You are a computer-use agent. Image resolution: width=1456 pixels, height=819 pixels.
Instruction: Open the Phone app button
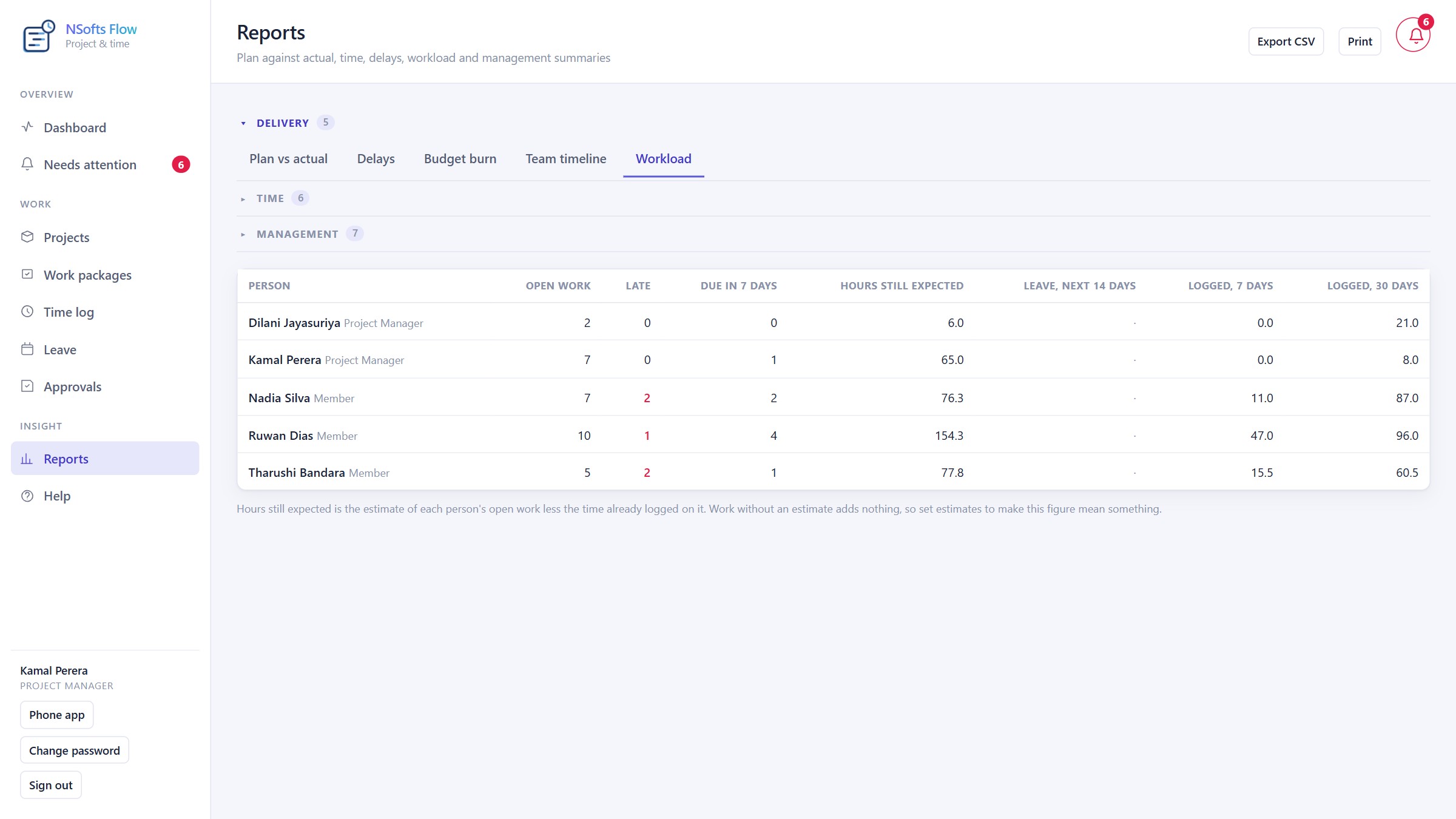[x=57, y=715]
